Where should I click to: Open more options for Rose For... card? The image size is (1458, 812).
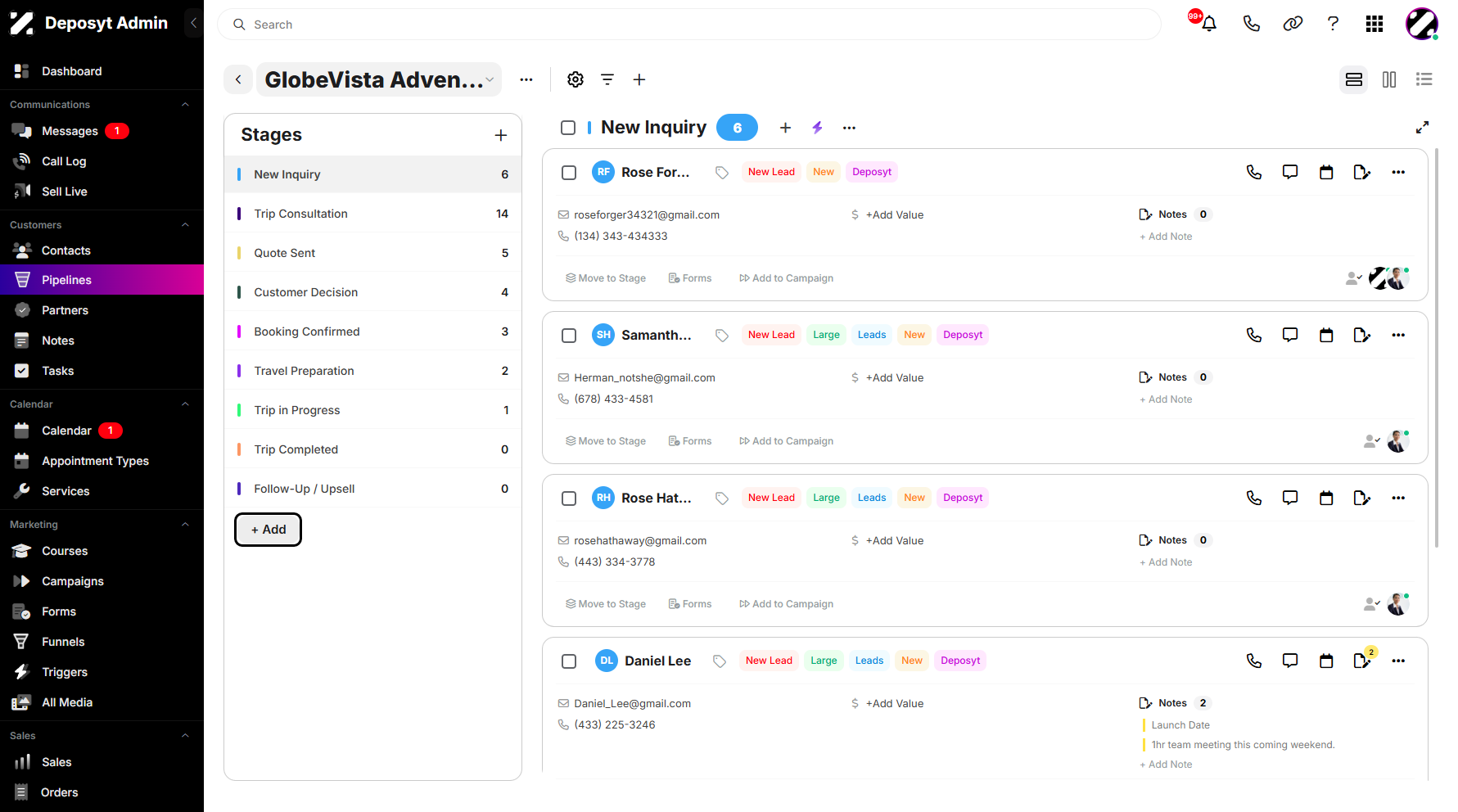[1398, 172]
